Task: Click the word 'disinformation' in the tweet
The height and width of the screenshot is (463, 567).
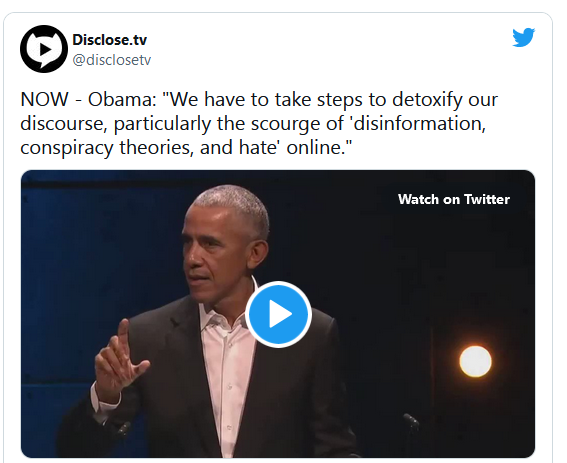Action: 419,123
